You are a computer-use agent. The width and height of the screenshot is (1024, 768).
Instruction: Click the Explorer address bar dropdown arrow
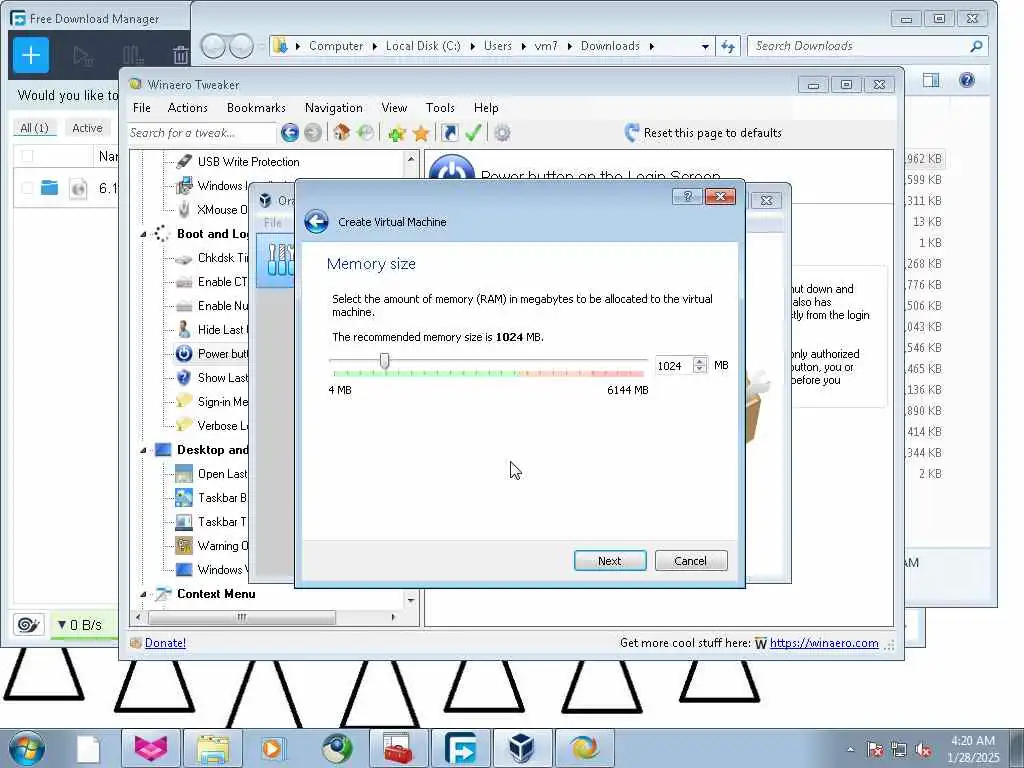pos(705,46)
